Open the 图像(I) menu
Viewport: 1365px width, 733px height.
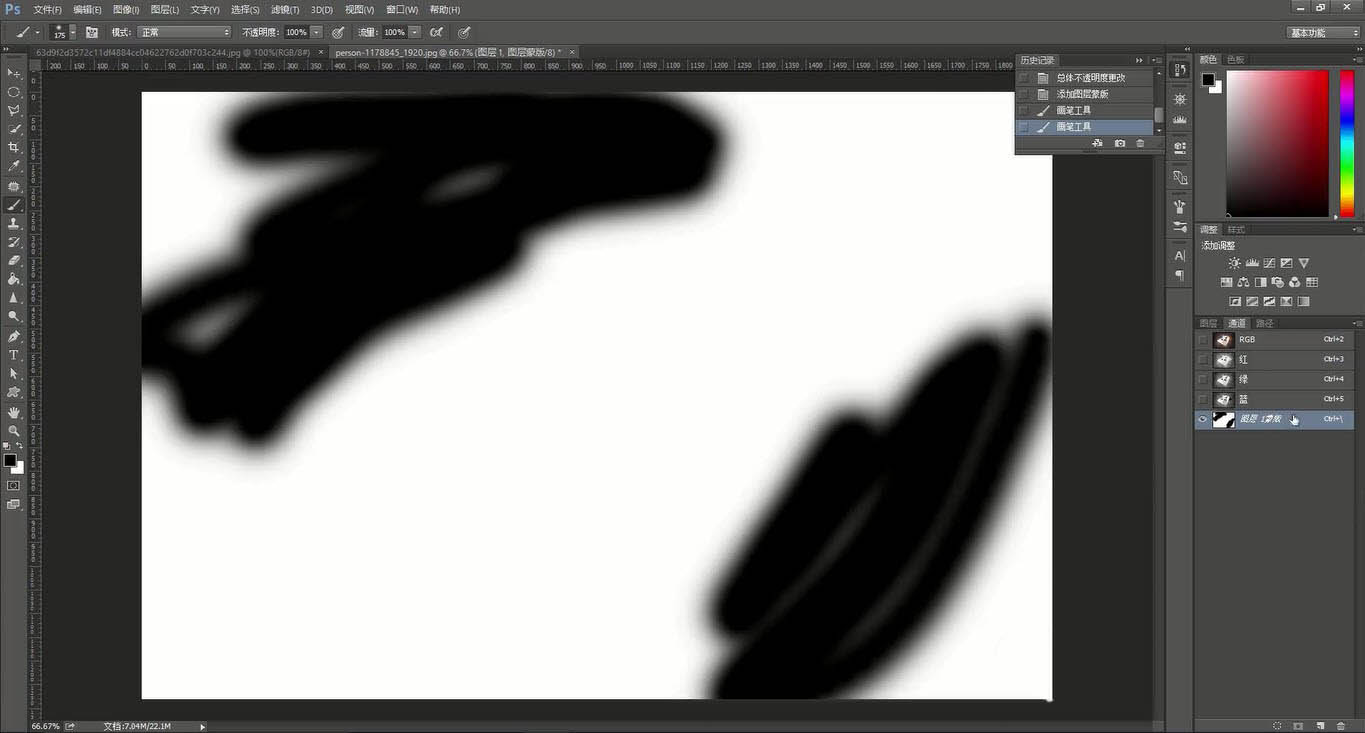tap(125, 9)
